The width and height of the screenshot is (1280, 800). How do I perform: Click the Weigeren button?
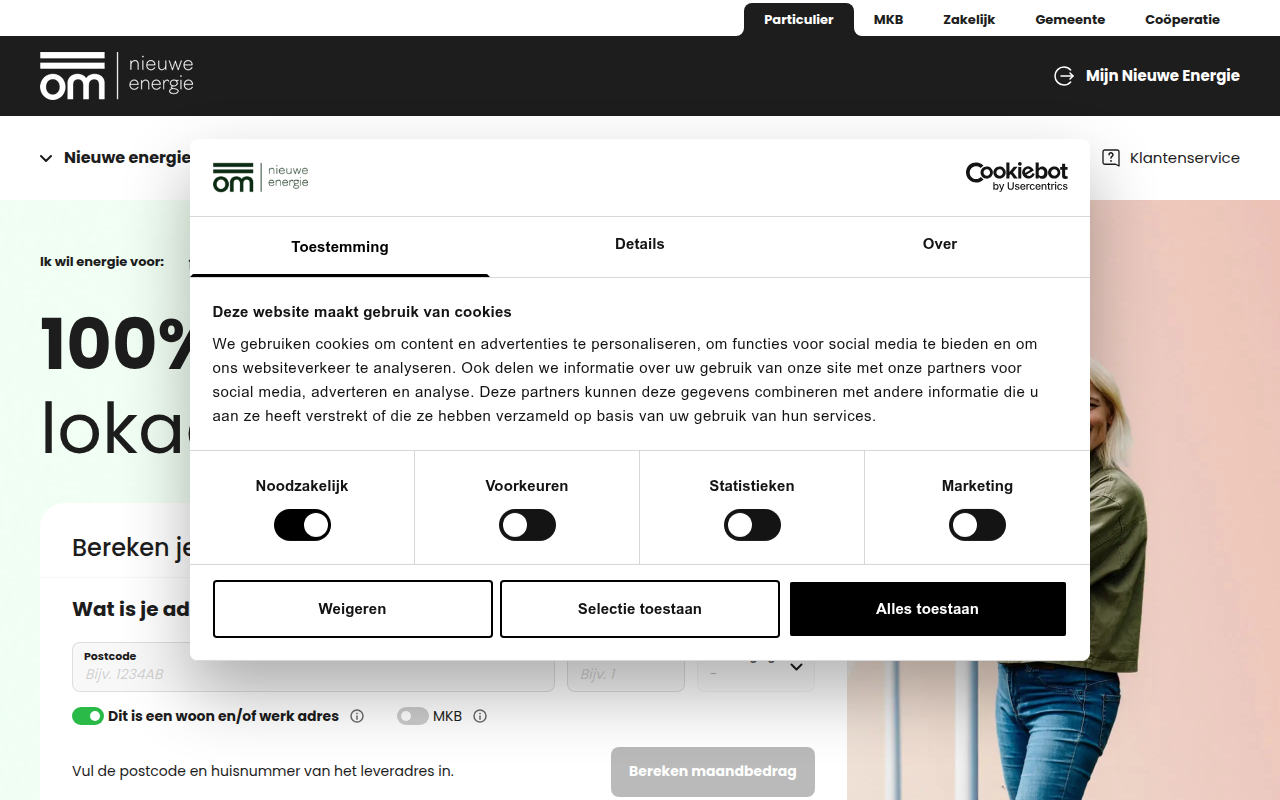pos(353,609)
